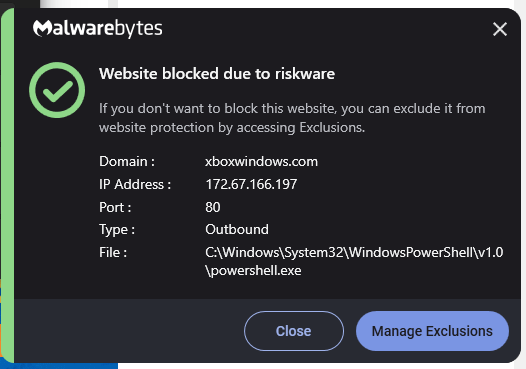Screen dimensions: 526x369
Task: Click the Outbound type value
Action: 237,229
